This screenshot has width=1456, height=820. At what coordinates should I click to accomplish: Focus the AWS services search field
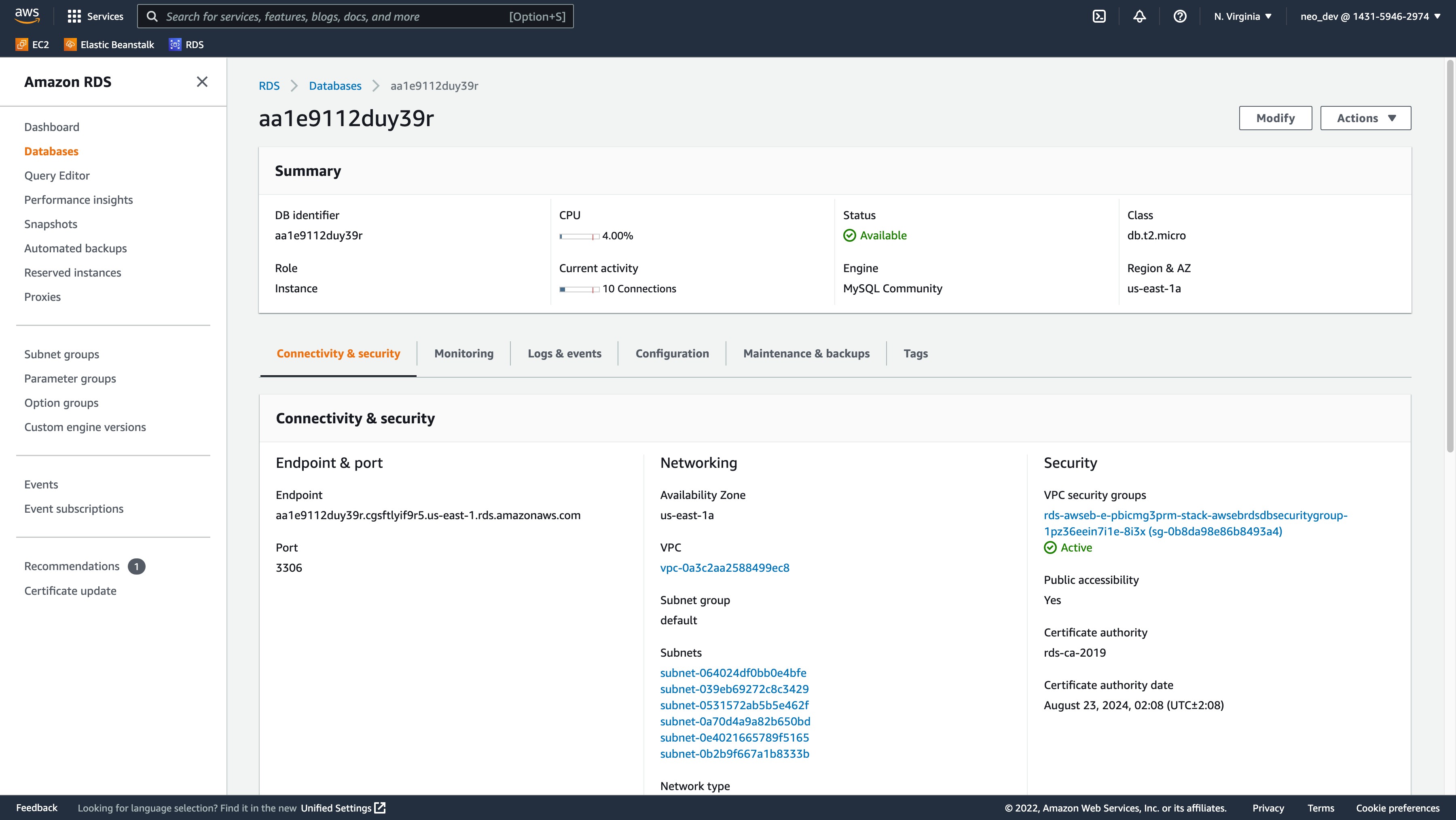[x=355, y=17]
